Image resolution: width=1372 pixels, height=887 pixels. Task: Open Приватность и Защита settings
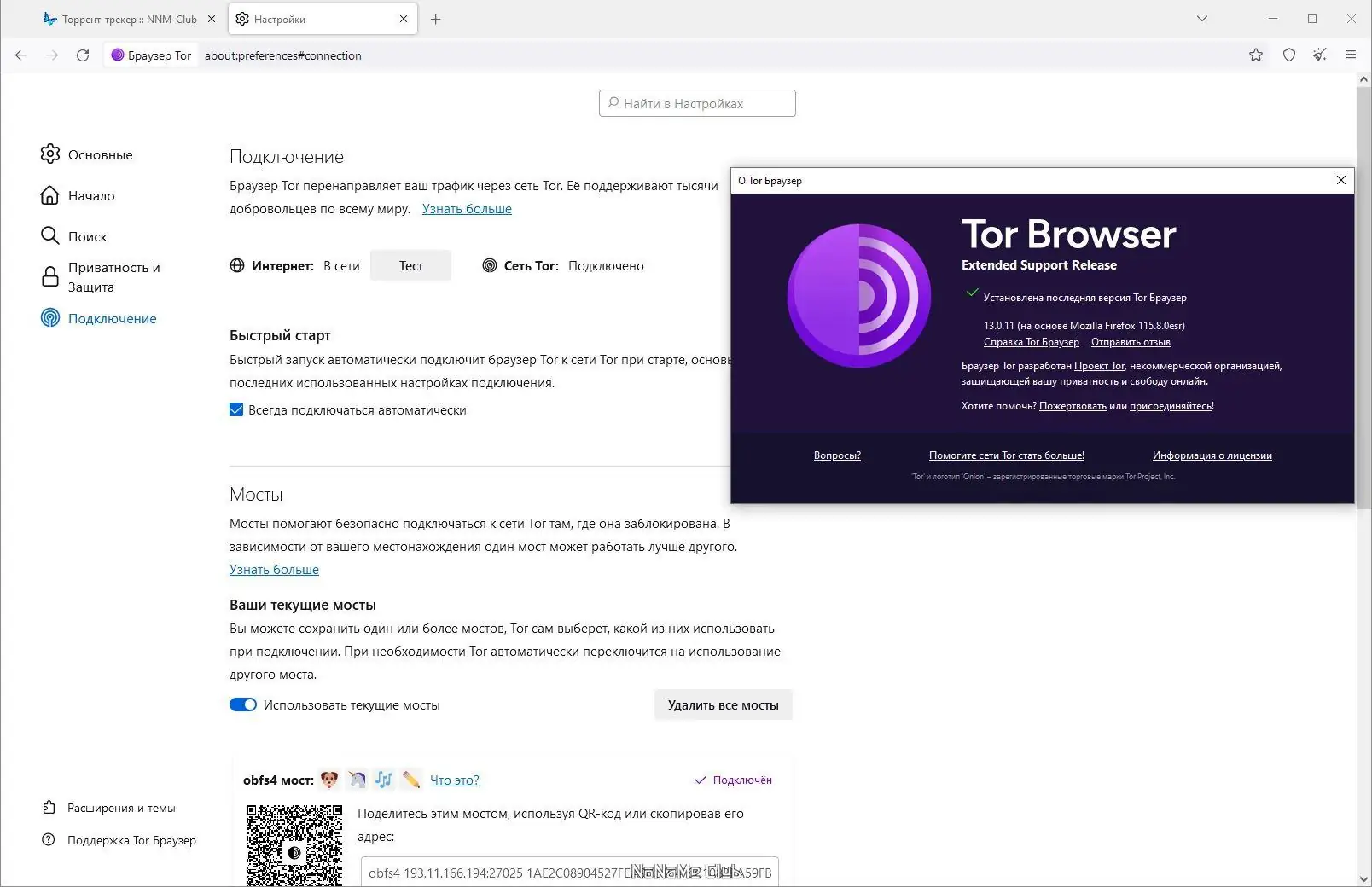coord(101,277)
